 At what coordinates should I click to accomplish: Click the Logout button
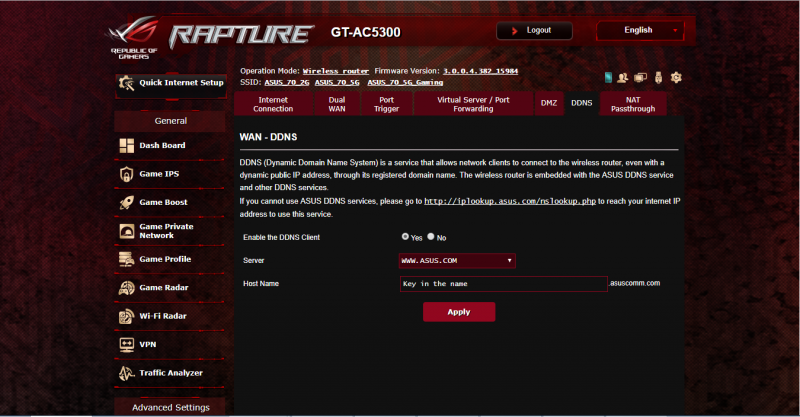pos(540,31)
